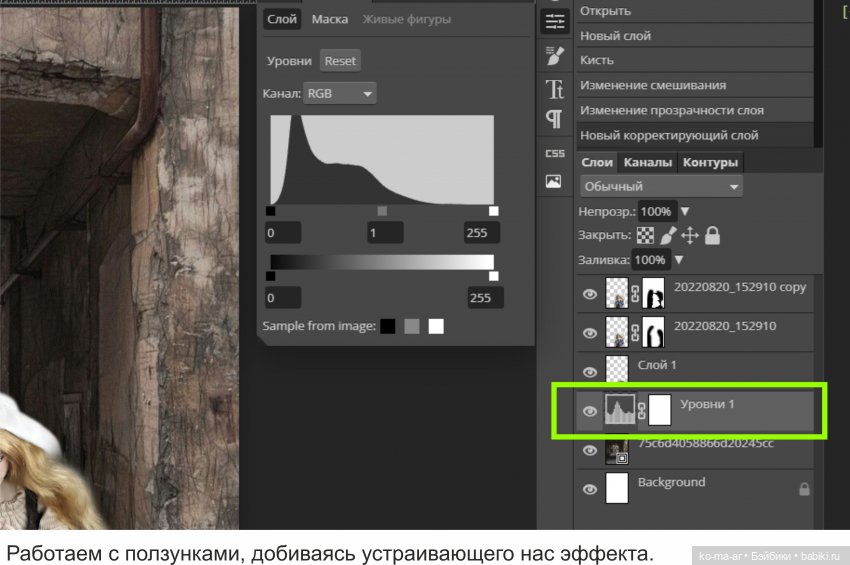Select history step Новый слой
Image resolution: width=850 pixels, height=565 pixels.
click(x=694, y=36)
